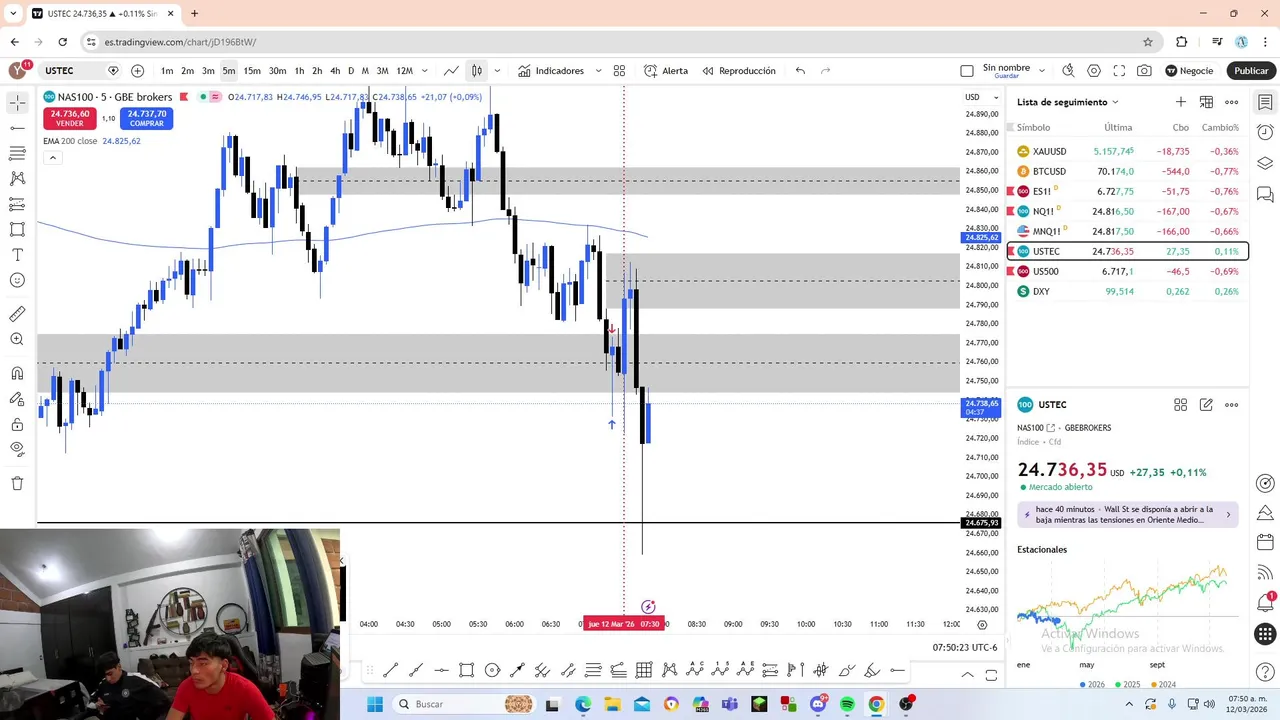Select the ruler measure tool
Image resolution: width=1280 pixels, height=720 pixels.
pyautogui.click(x=17, y=314)
